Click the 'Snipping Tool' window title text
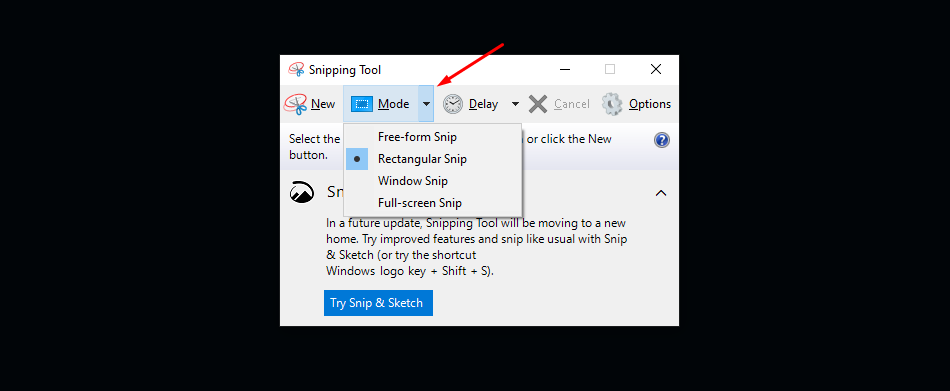This screenshot has width=950, height=391. [x=345, y=70]
